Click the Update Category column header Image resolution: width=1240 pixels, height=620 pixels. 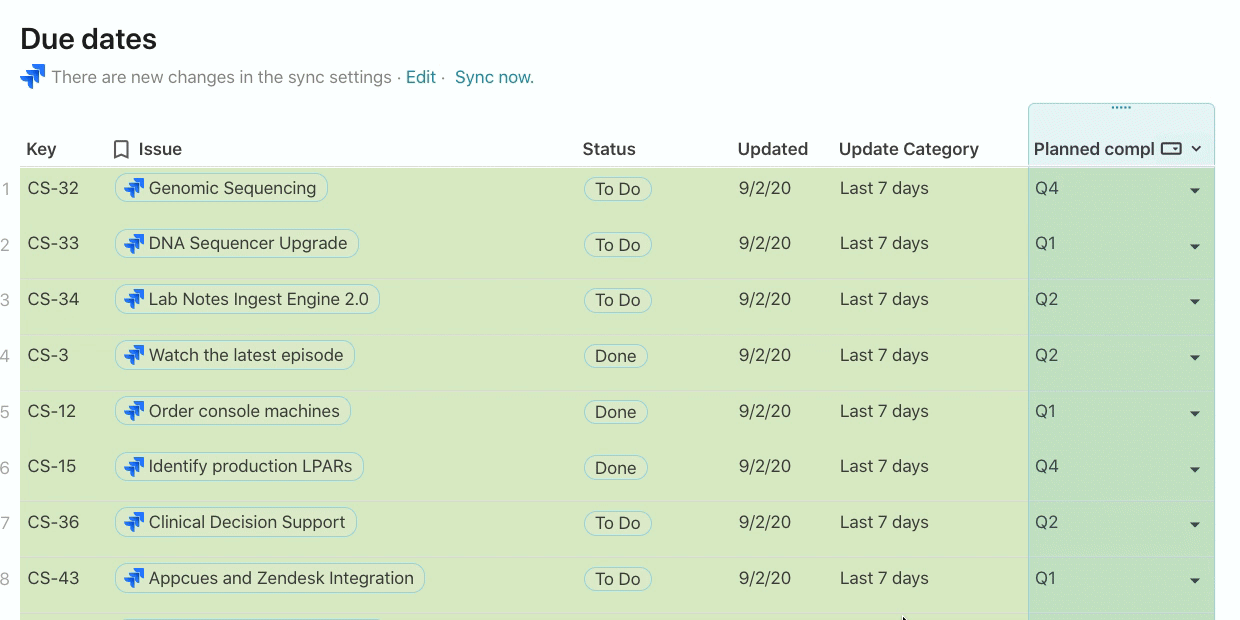tap(908, 149)
